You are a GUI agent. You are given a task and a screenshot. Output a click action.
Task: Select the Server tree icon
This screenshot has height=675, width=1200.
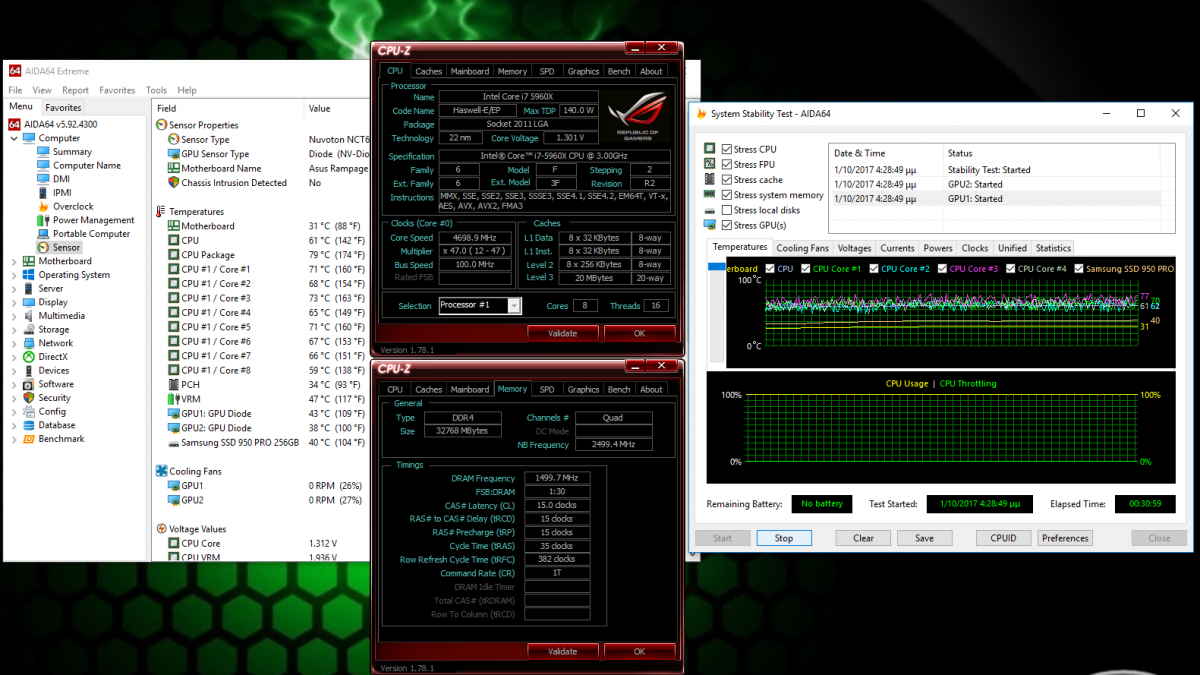click(29, 289)
